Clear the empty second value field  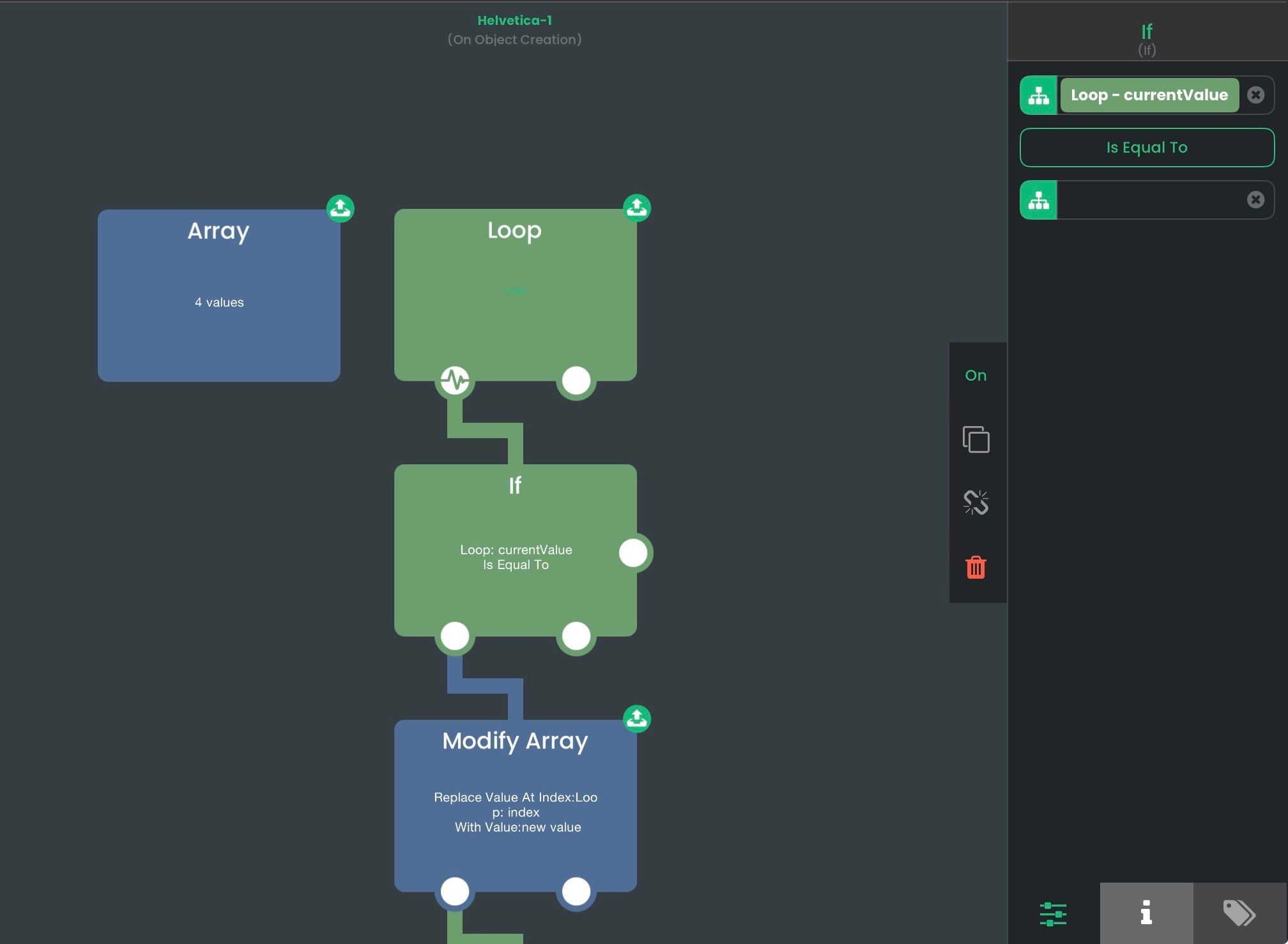click(1255, 200)
